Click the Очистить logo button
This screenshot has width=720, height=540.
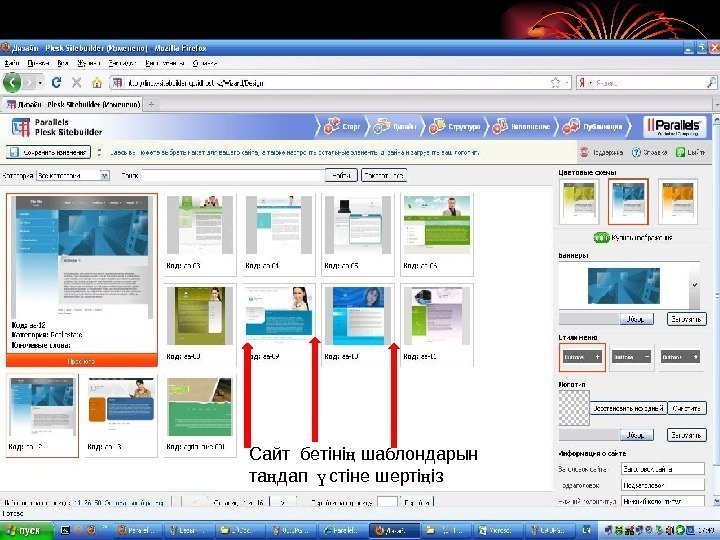687,408
